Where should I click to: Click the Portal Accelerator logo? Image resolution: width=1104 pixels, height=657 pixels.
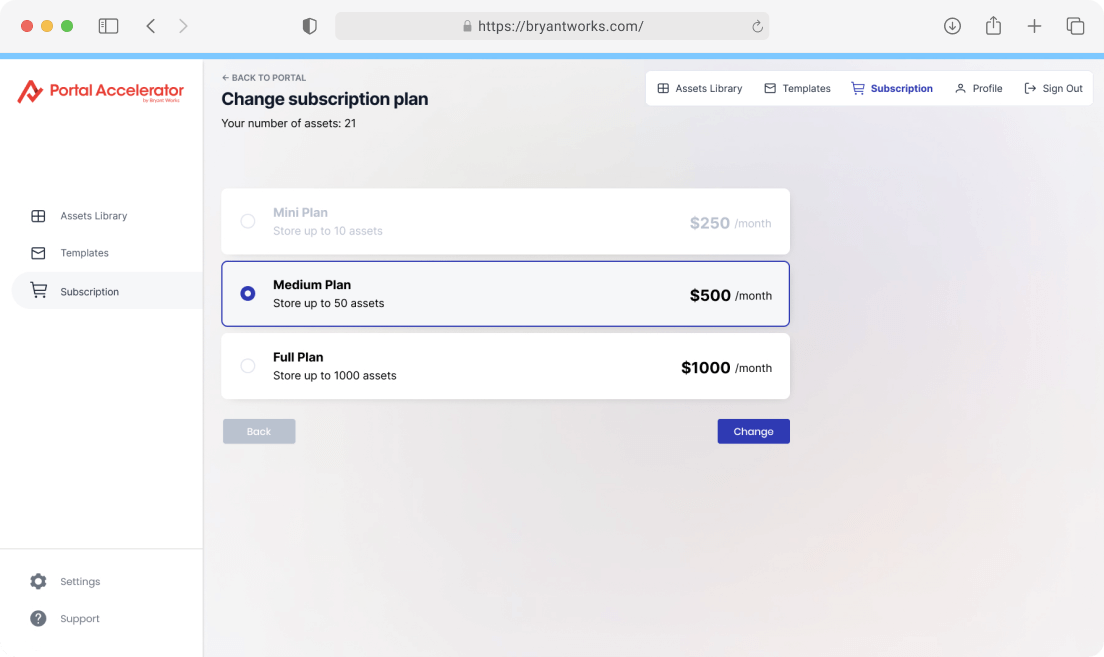coord(101,92)
